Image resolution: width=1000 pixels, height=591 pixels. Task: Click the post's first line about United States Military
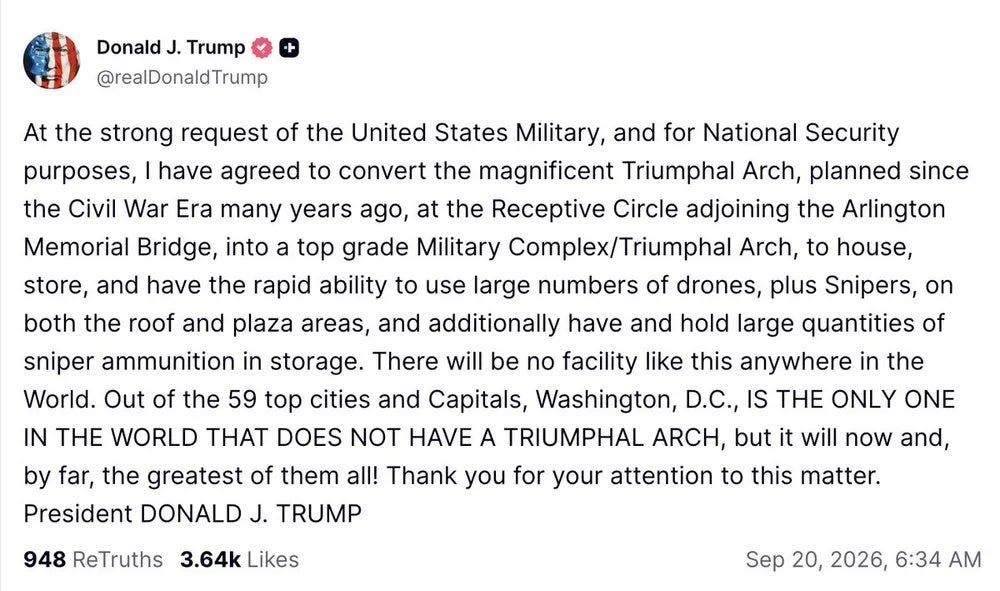tap(461, 133)
